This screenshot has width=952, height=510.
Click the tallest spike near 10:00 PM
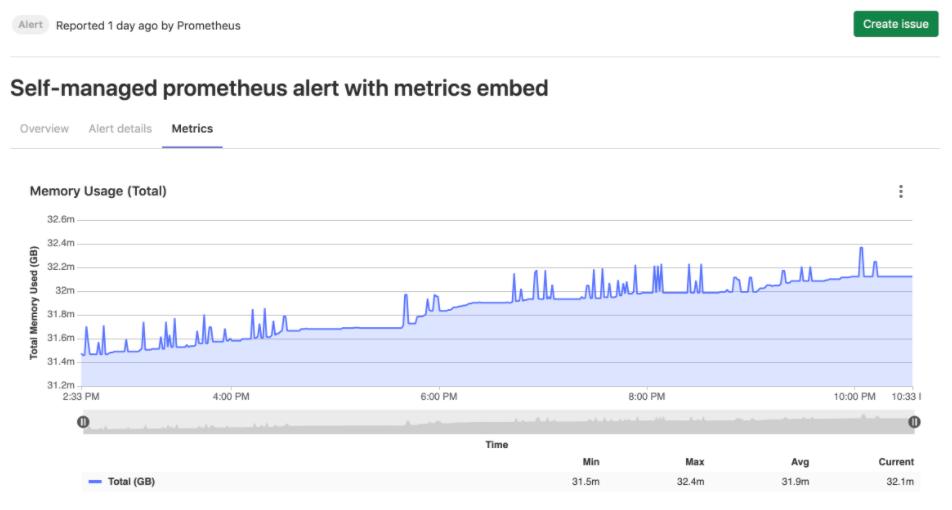click(861, 249)
